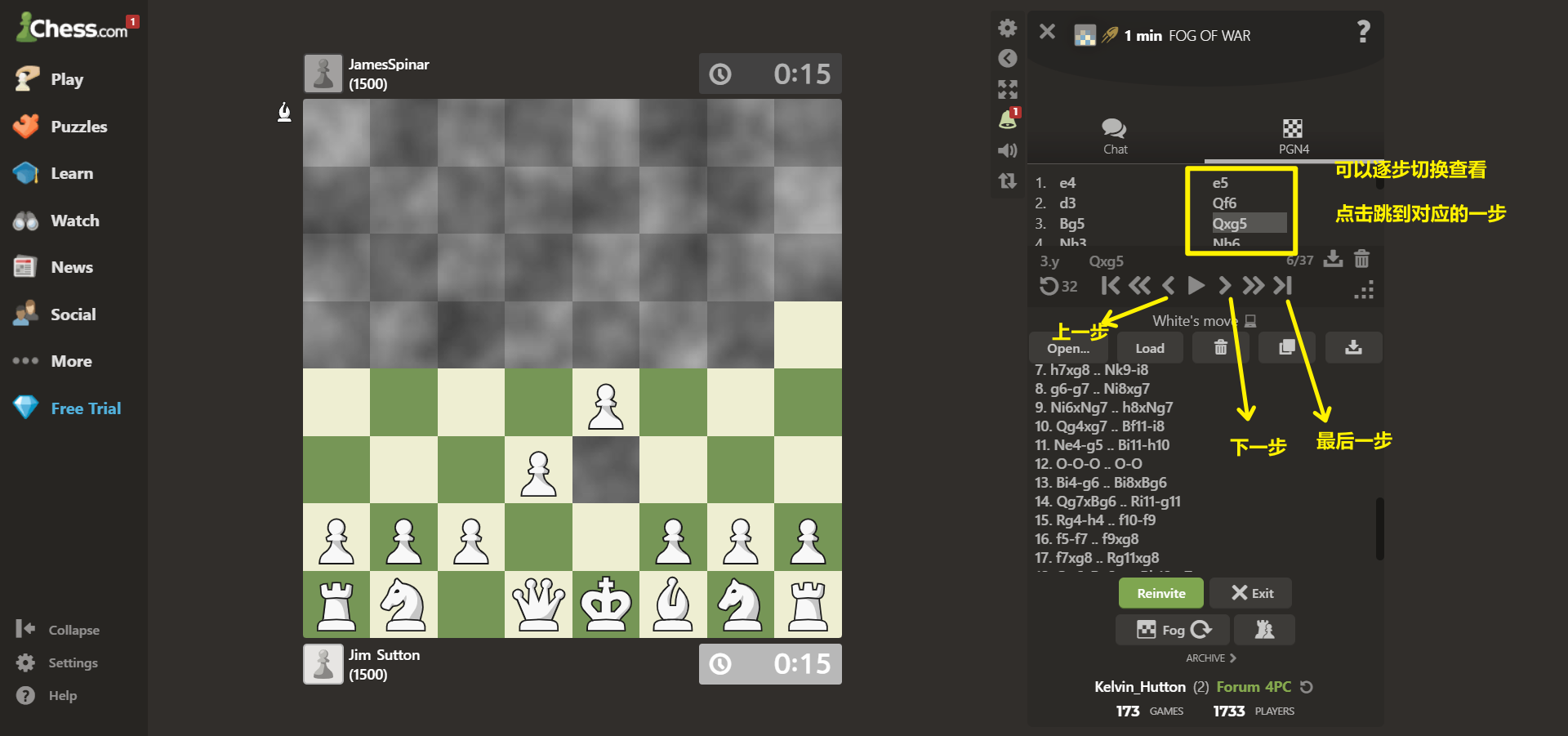Click the Fog of War variant icon
The width and height of the screenshot is (1568, 736).
pyautogui.click(x=1085, y=35)
